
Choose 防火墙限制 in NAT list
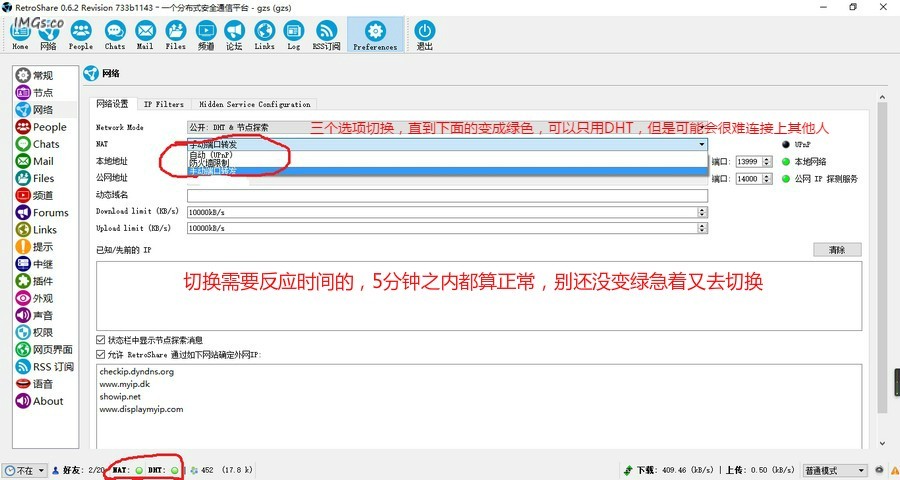(447, 163)
